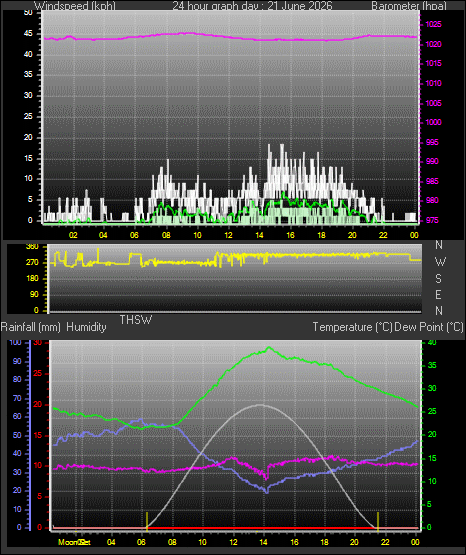This screenshot has width=466, height=555.
Task: Click the 'THSW' label
Action: coord(136,320)
